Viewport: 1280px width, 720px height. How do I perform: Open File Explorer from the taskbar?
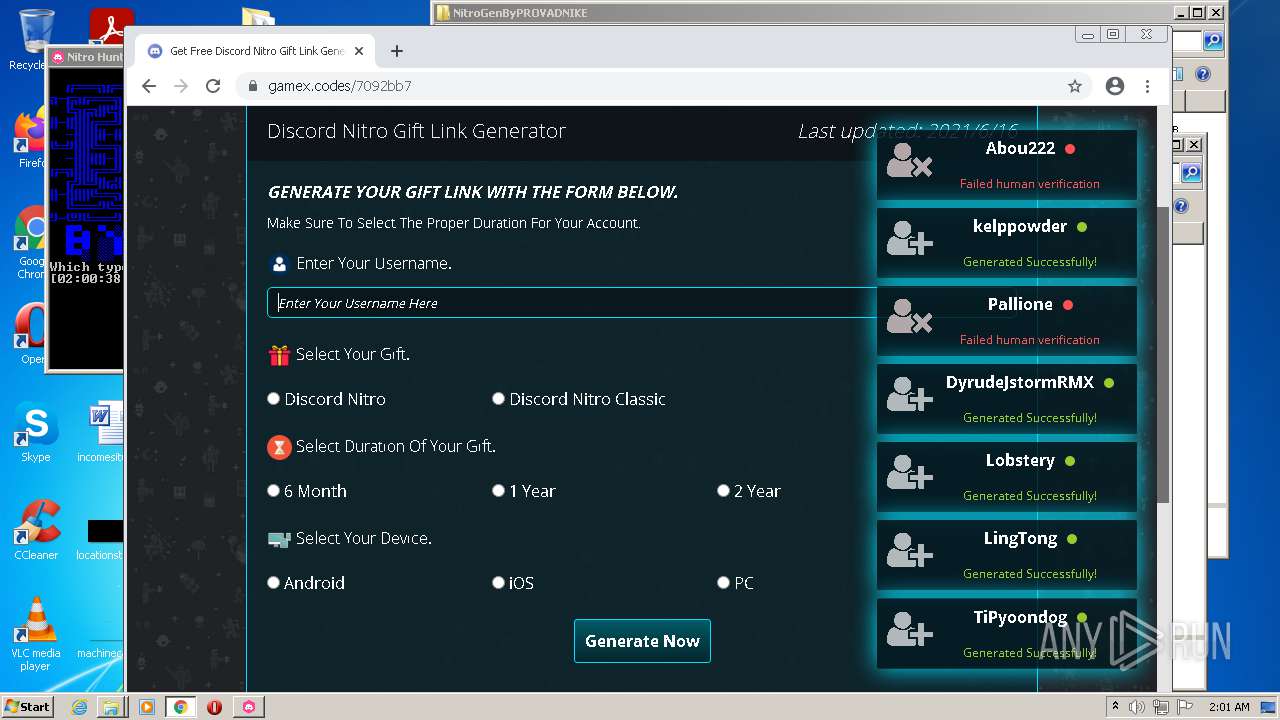110,707
